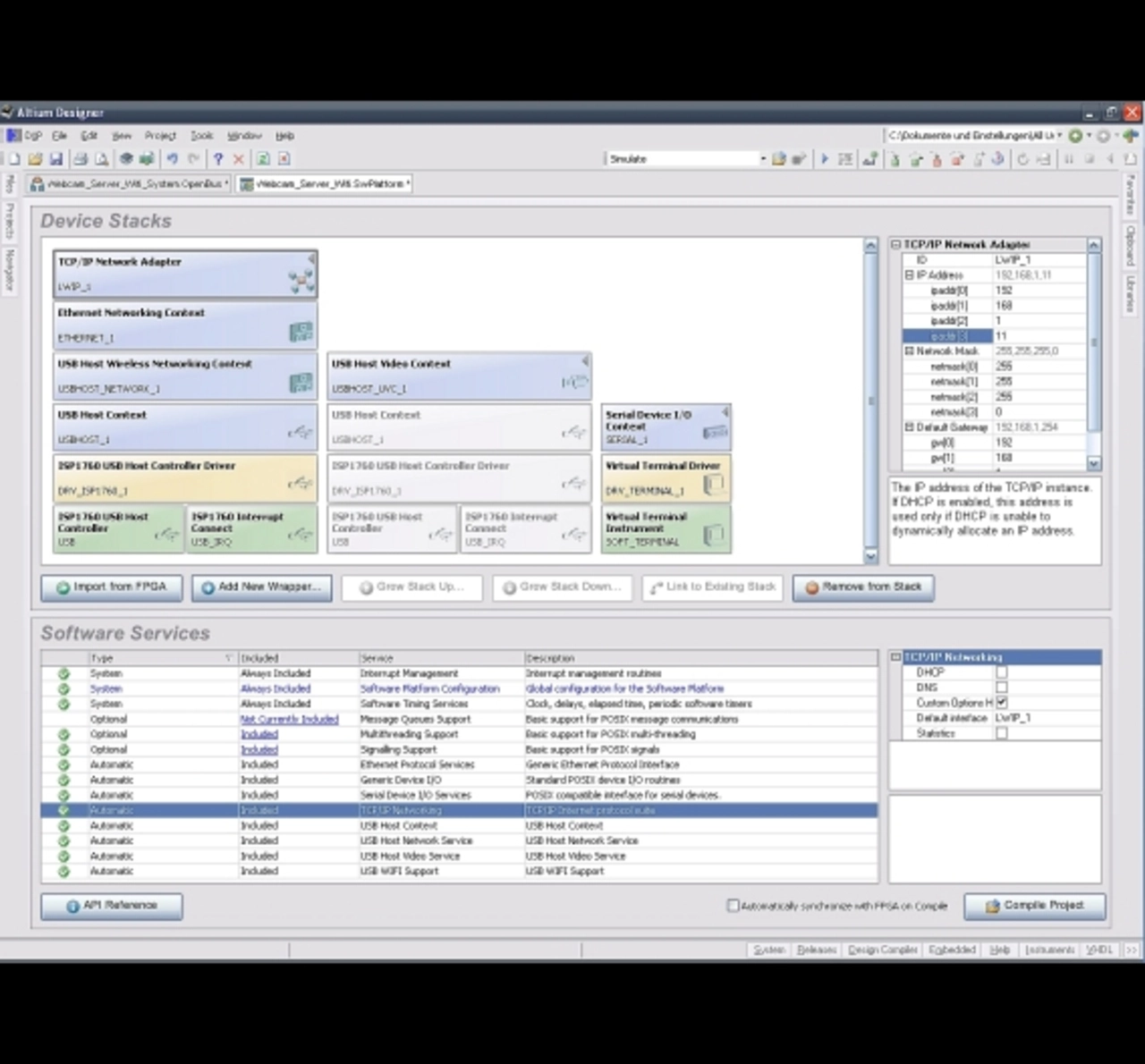Collapse the Network Mask property node
Screen dimensions: 1145x1064
[x=909, y=351]
